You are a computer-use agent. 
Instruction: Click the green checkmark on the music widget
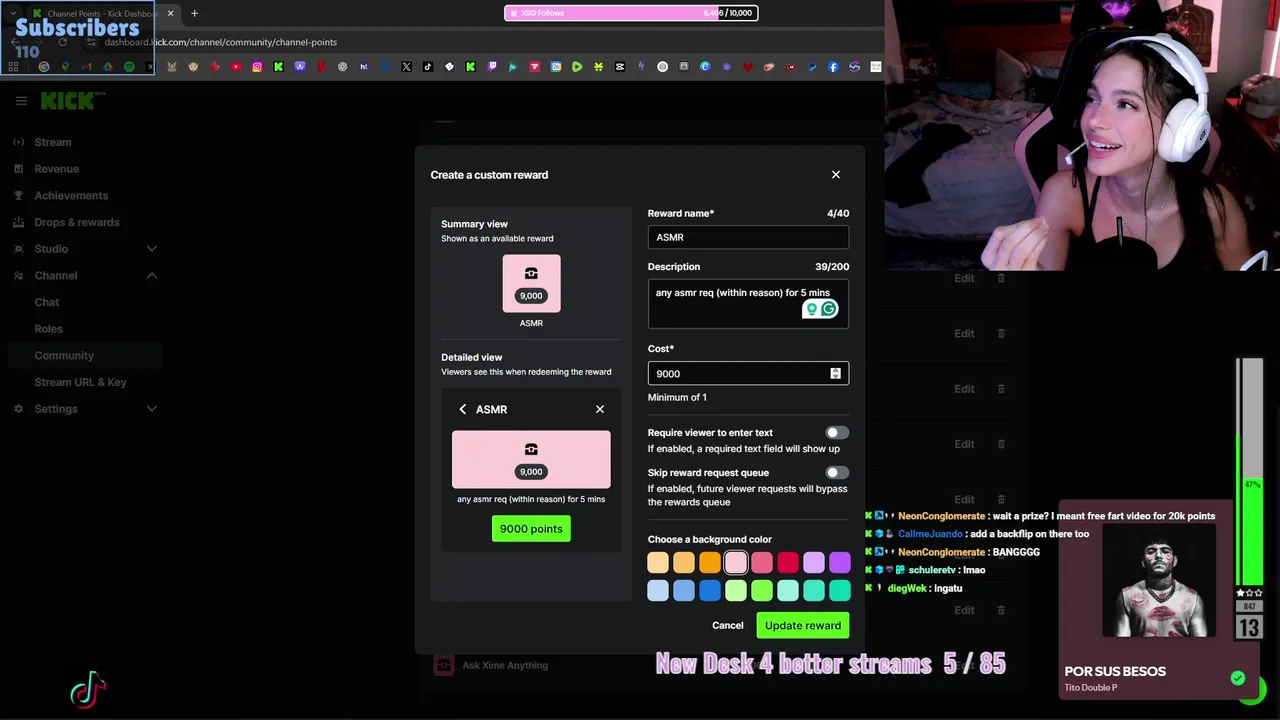[1238, 678]
